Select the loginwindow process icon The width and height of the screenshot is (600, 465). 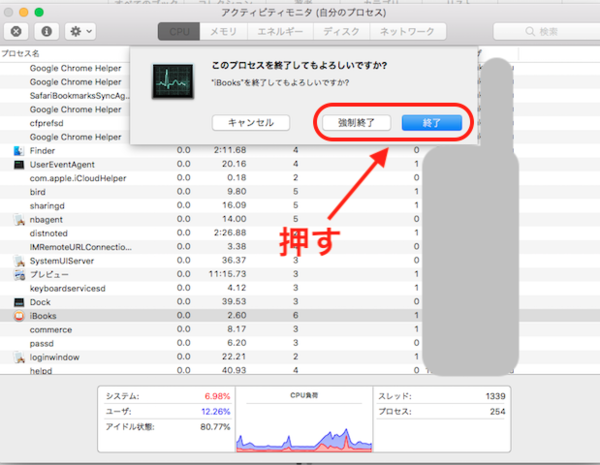click(x=18, y=357)
